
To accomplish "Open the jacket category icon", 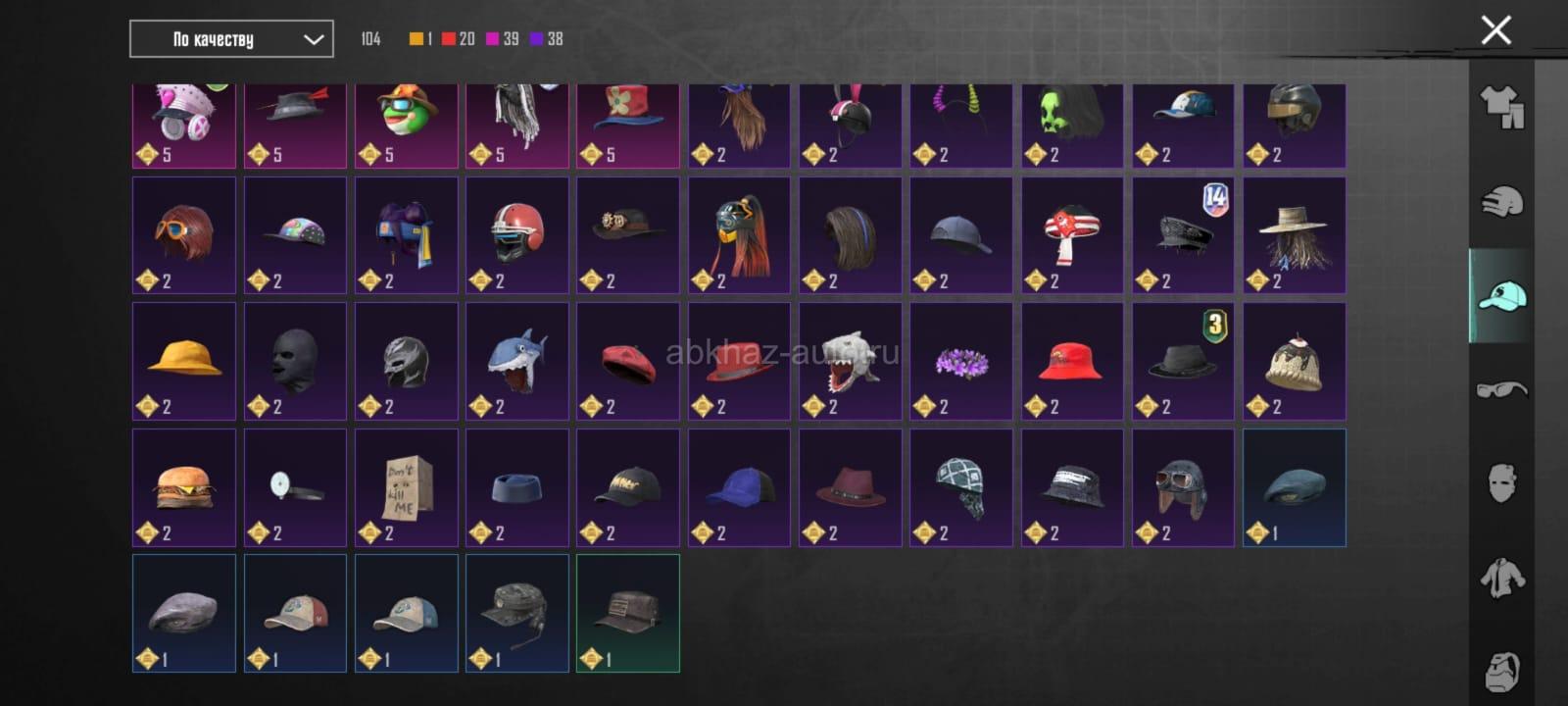I will [x=1501, y=578].
